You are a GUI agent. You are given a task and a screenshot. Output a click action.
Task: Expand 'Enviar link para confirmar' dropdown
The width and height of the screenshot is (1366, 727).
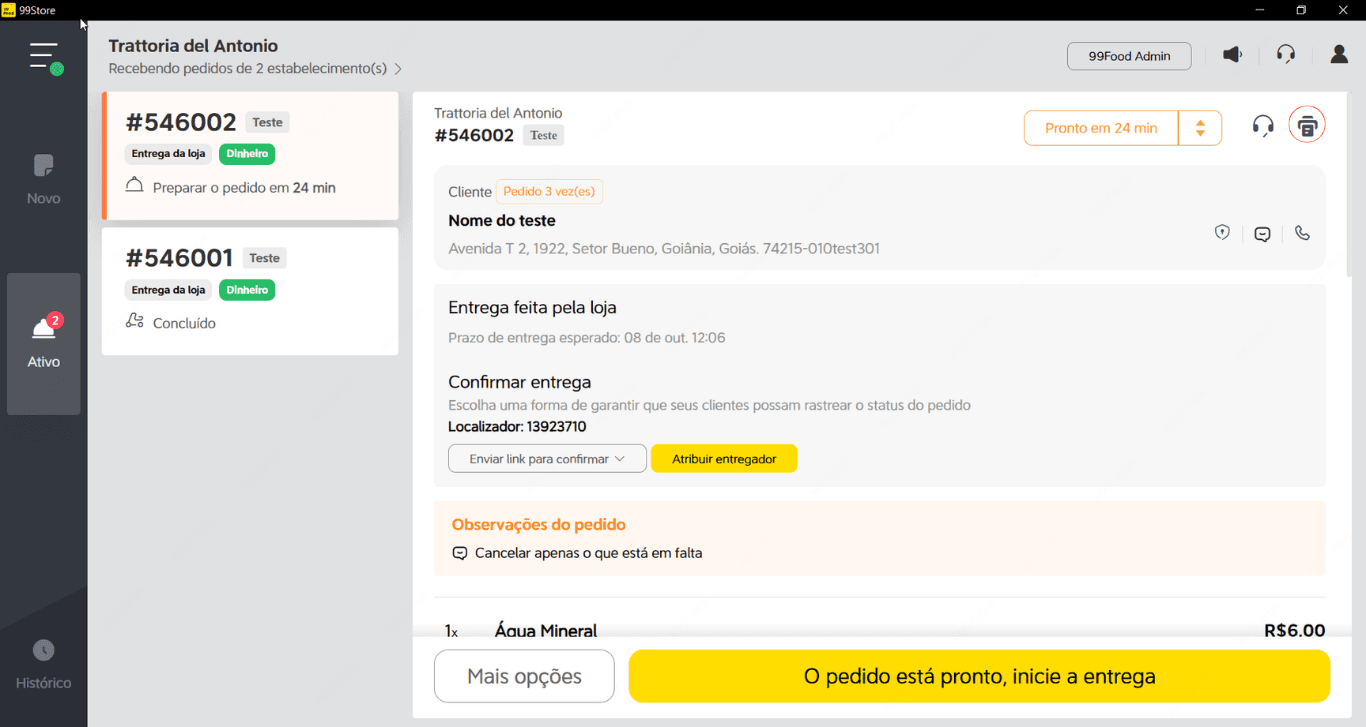tap(547, 459)
